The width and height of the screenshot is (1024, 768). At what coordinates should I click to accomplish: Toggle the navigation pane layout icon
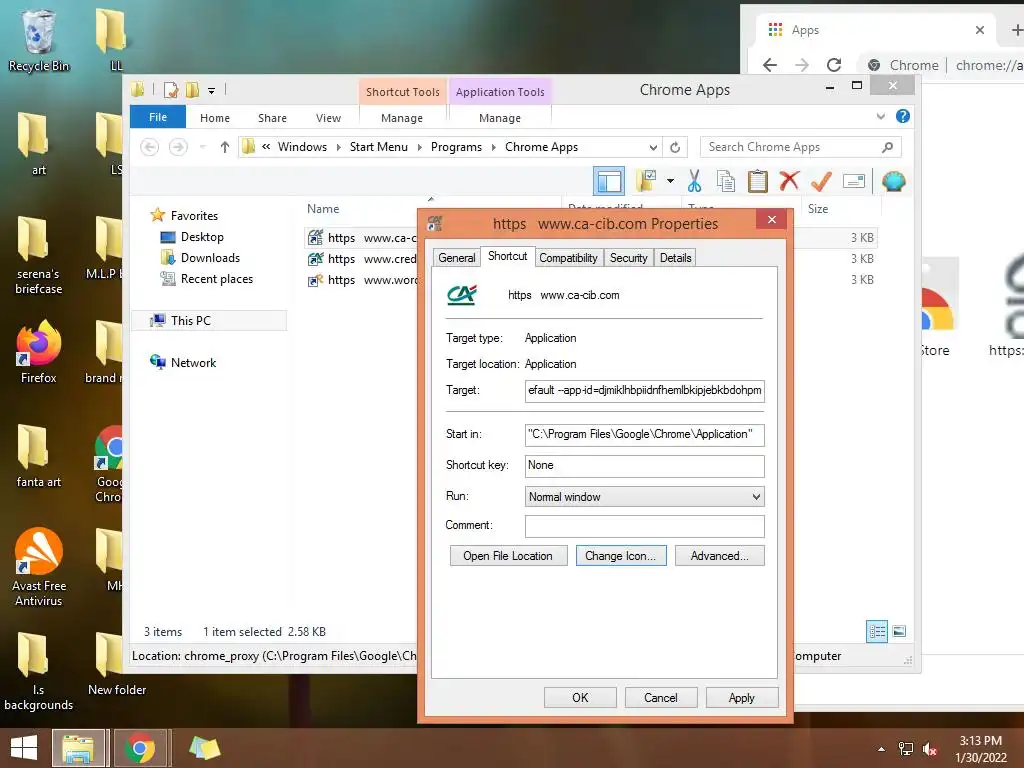609,182
